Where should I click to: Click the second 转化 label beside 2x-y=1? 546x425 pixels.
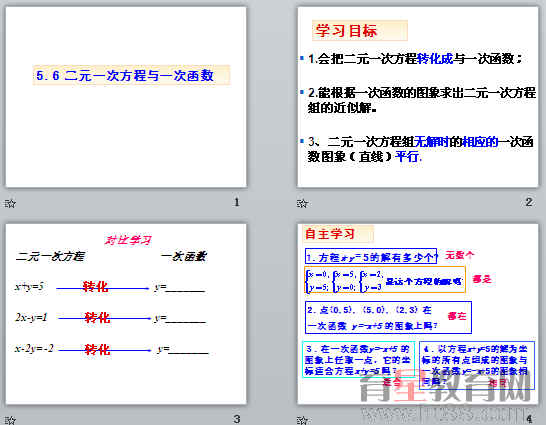[x=97, y=317]
